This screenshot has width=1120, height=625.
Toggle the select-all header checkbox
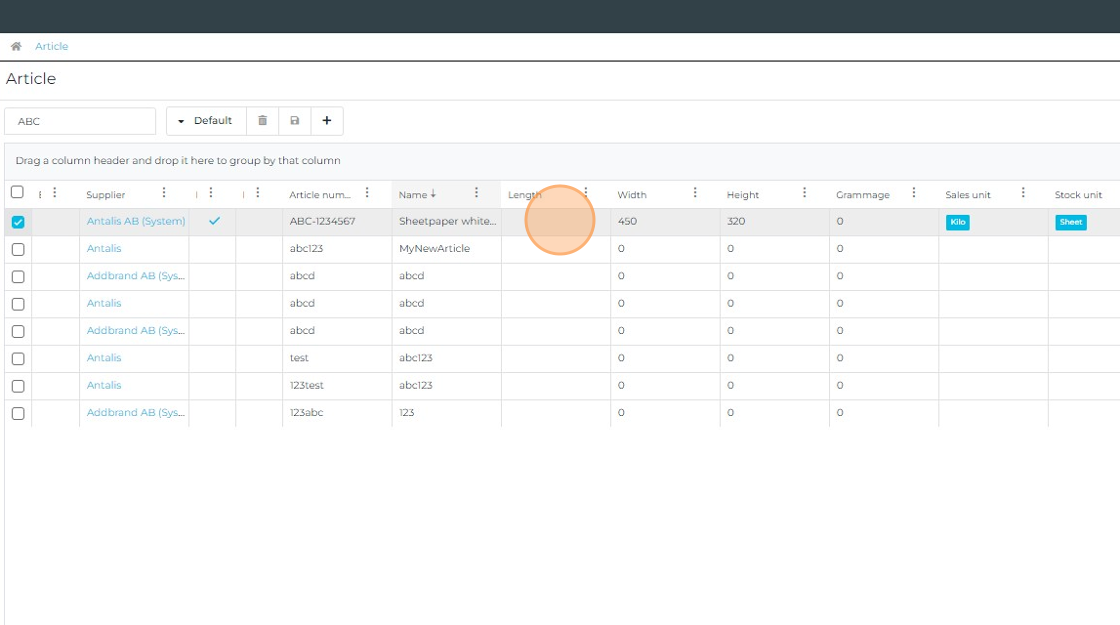coord(17,193)
